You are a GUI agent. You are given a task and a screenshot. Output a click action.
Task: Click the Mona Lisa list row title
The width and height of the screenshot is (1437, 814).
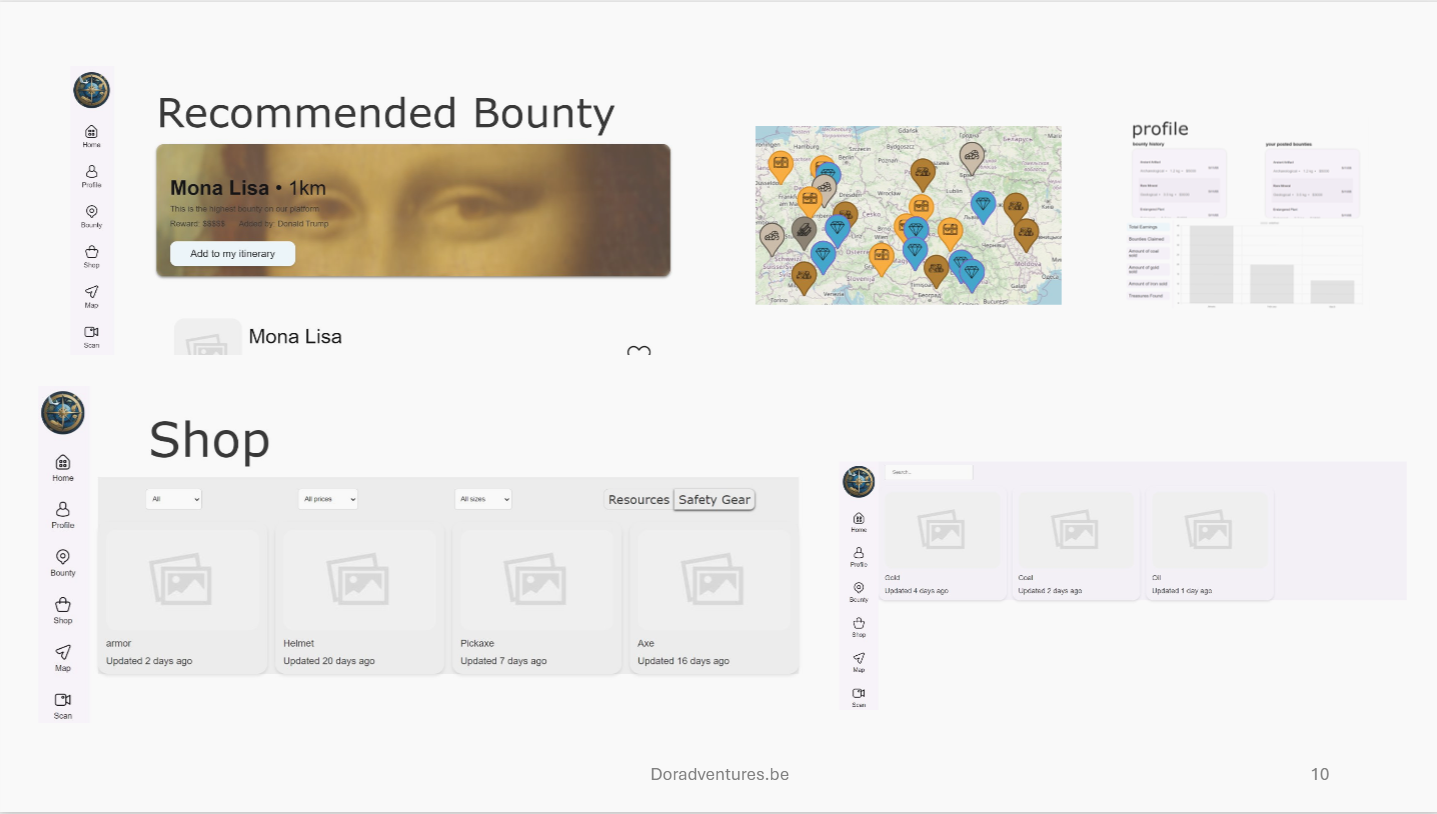[x=295, y=337]
